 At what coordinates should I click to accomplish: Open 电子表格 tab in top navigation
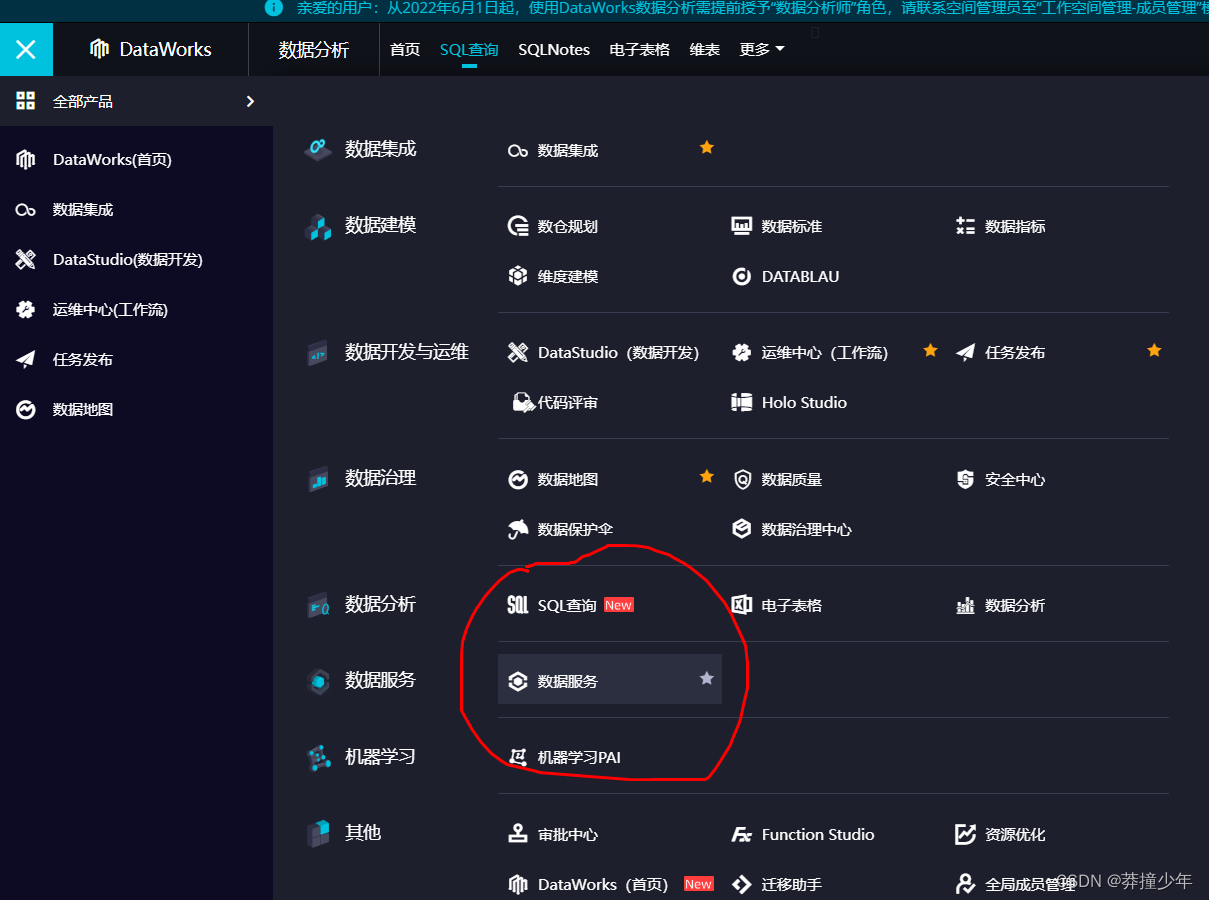(640, 49)
